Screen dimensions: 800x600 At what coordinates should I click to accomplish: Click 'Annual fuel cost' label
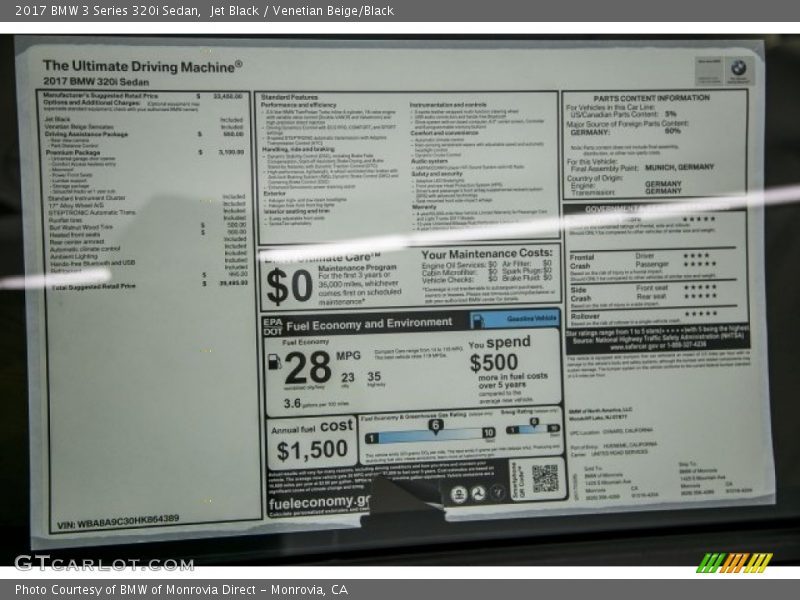pos(312,427)
